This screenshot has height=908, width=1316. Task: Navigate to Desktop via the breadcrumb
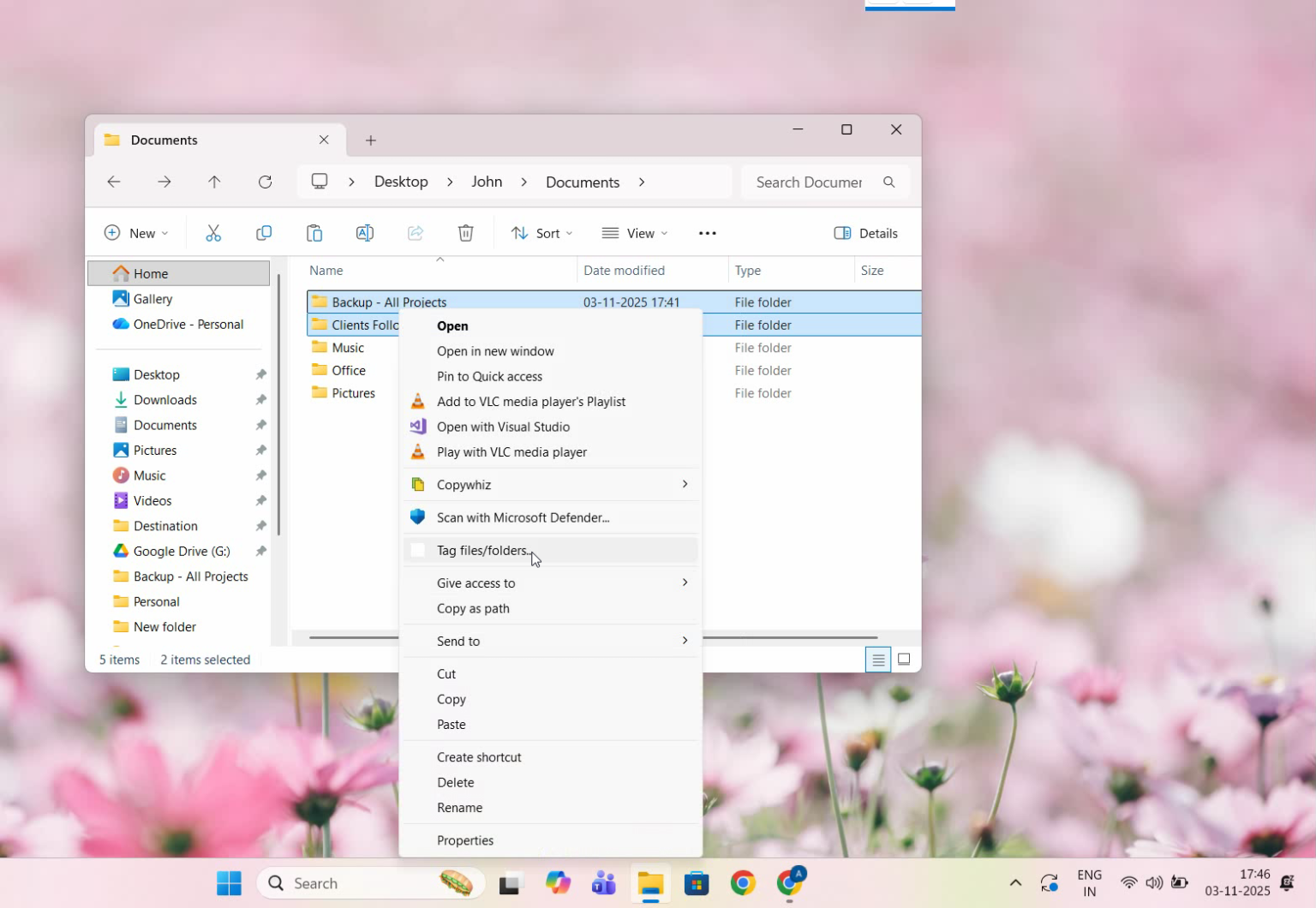pos(400,182)
